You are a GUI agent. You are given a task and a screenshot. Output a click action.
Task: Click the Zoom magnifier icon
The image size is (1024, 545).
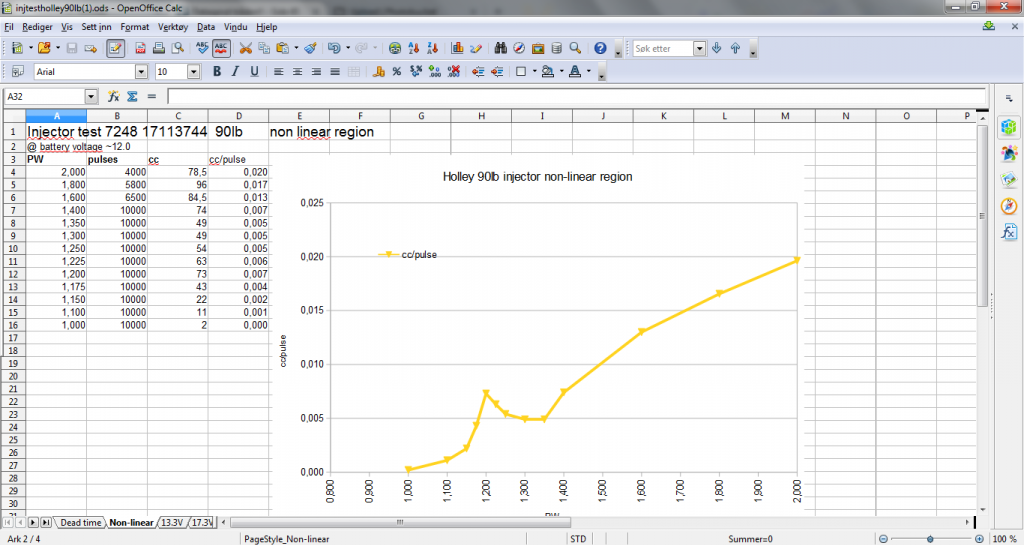(575, 48)
